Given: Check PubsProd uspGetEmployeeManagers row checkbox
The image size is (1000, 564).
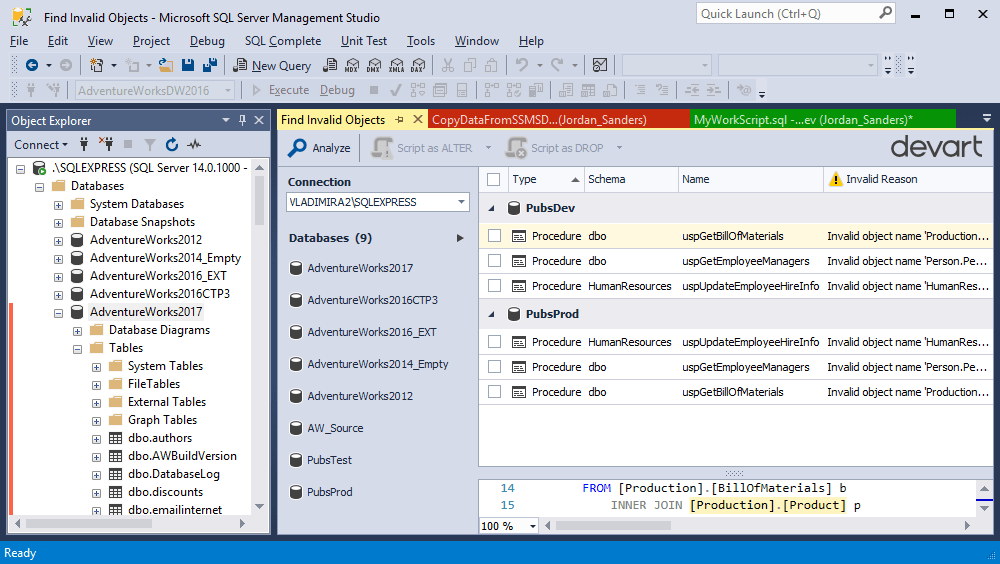Looking at the screenshot, I should coord(494,366).
